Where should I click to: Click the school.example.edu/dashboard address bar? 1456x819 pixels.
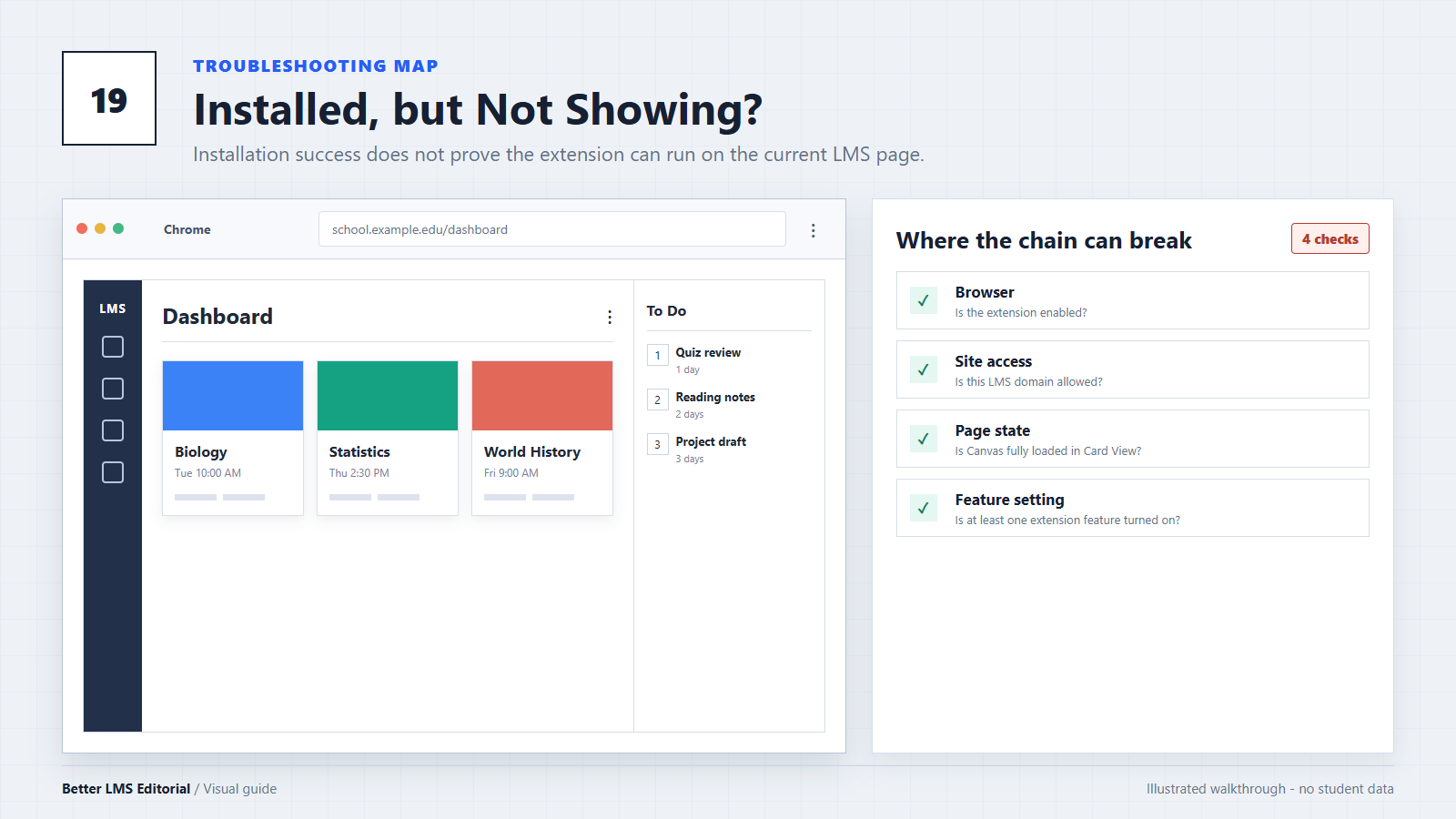[552, 229]
